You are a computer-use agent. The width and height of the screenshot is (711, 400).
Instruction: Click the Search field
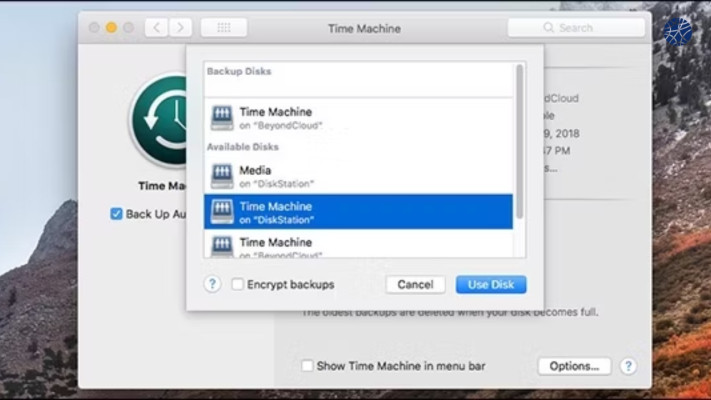tap(576, 28)
